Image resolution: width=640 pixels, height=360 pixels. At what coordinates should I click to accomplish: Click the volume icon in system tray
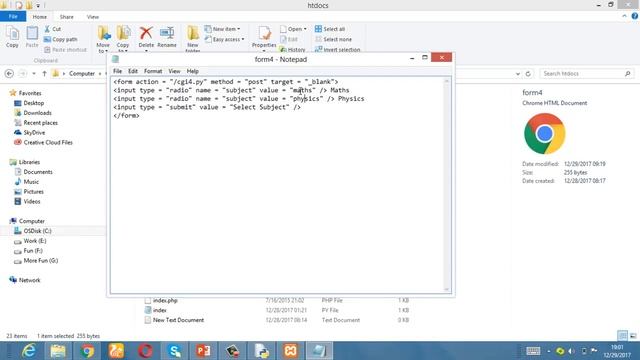point(571,351)
